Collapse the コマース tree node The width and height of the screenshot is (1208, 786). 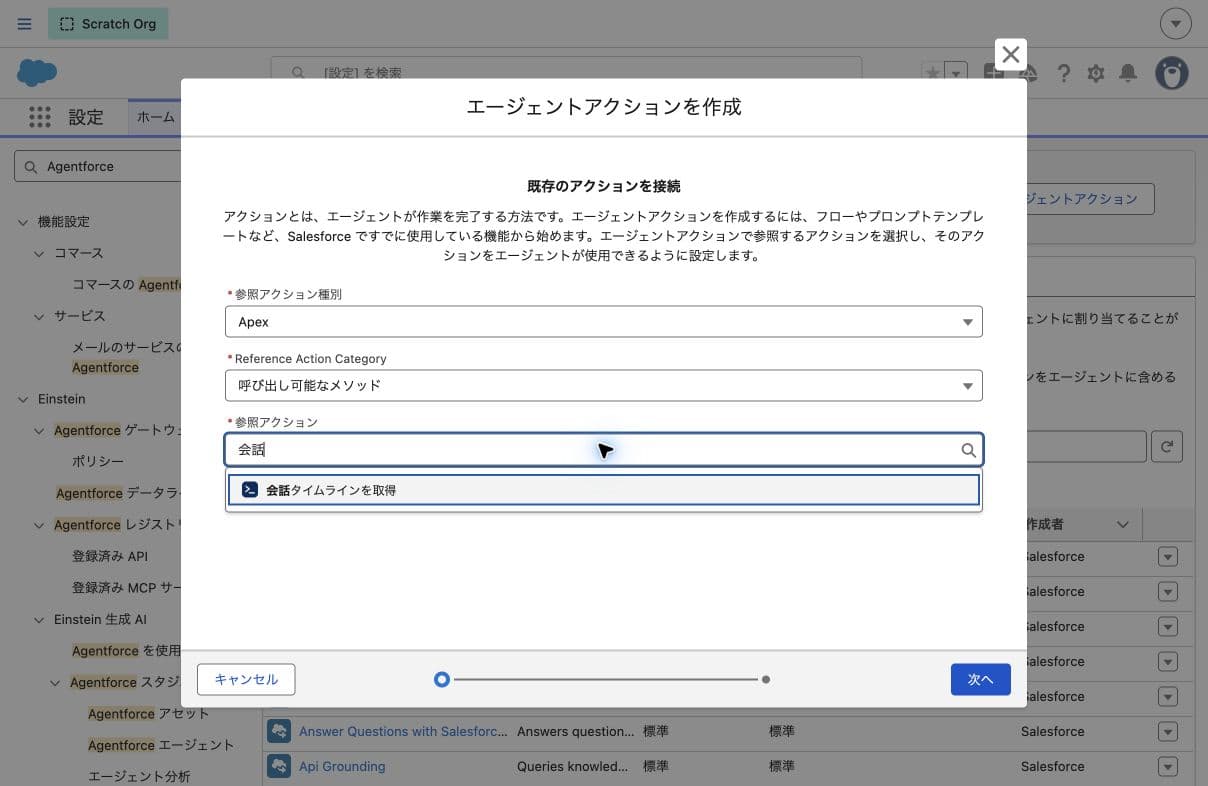[39, 254]
